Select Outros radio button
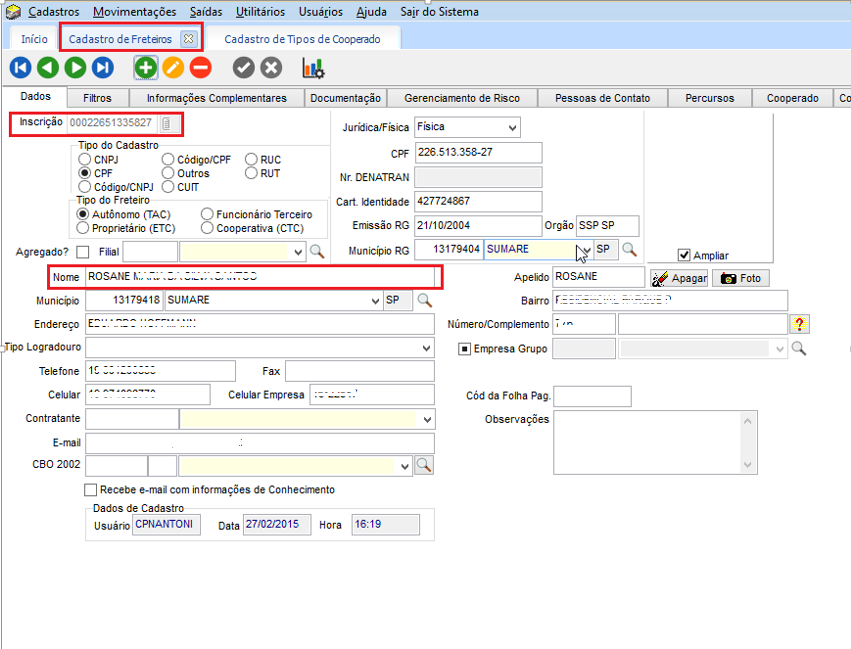 [168, 173]
